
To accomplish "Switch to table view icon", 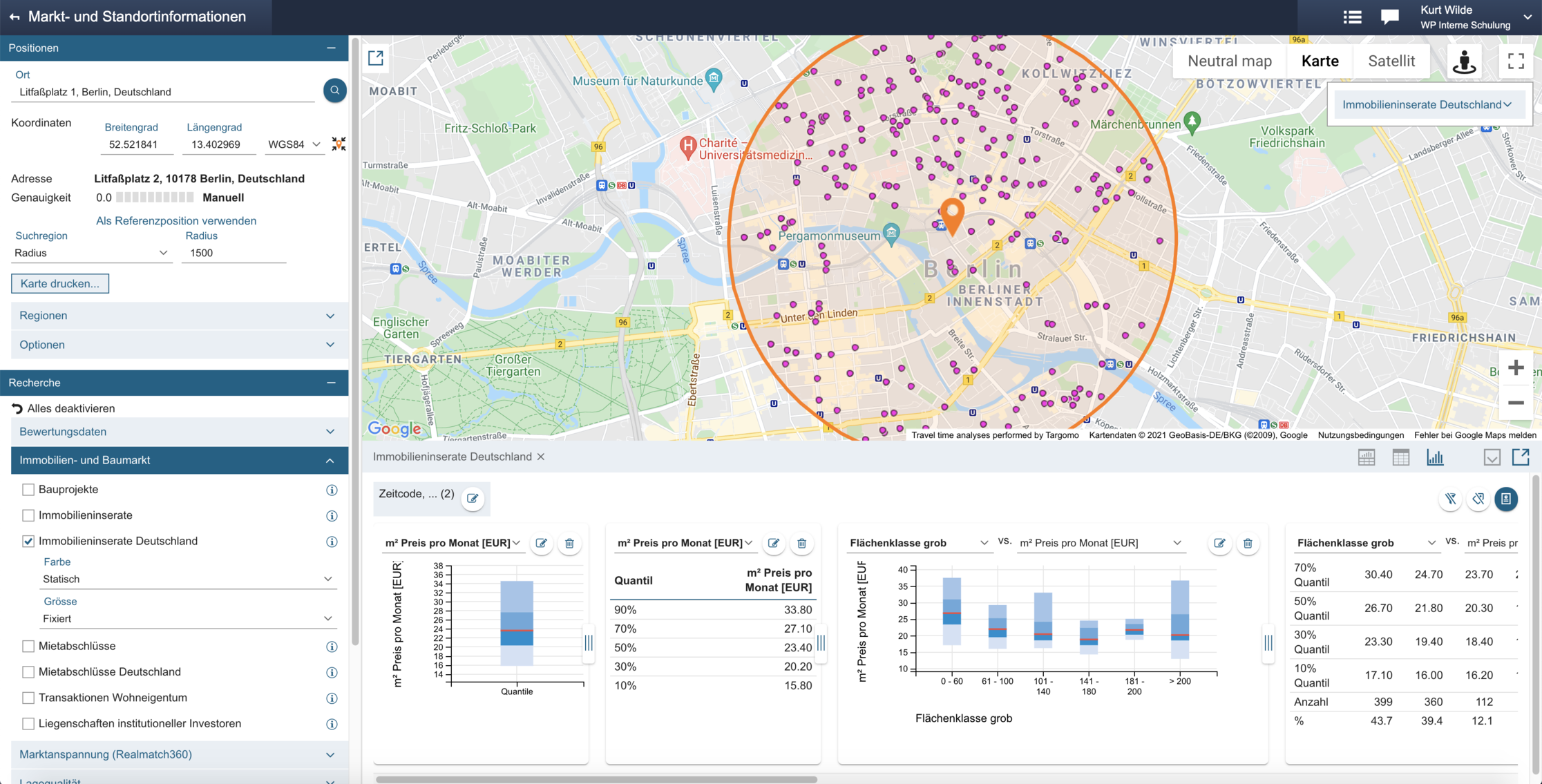I will (x=1400, y=457).
